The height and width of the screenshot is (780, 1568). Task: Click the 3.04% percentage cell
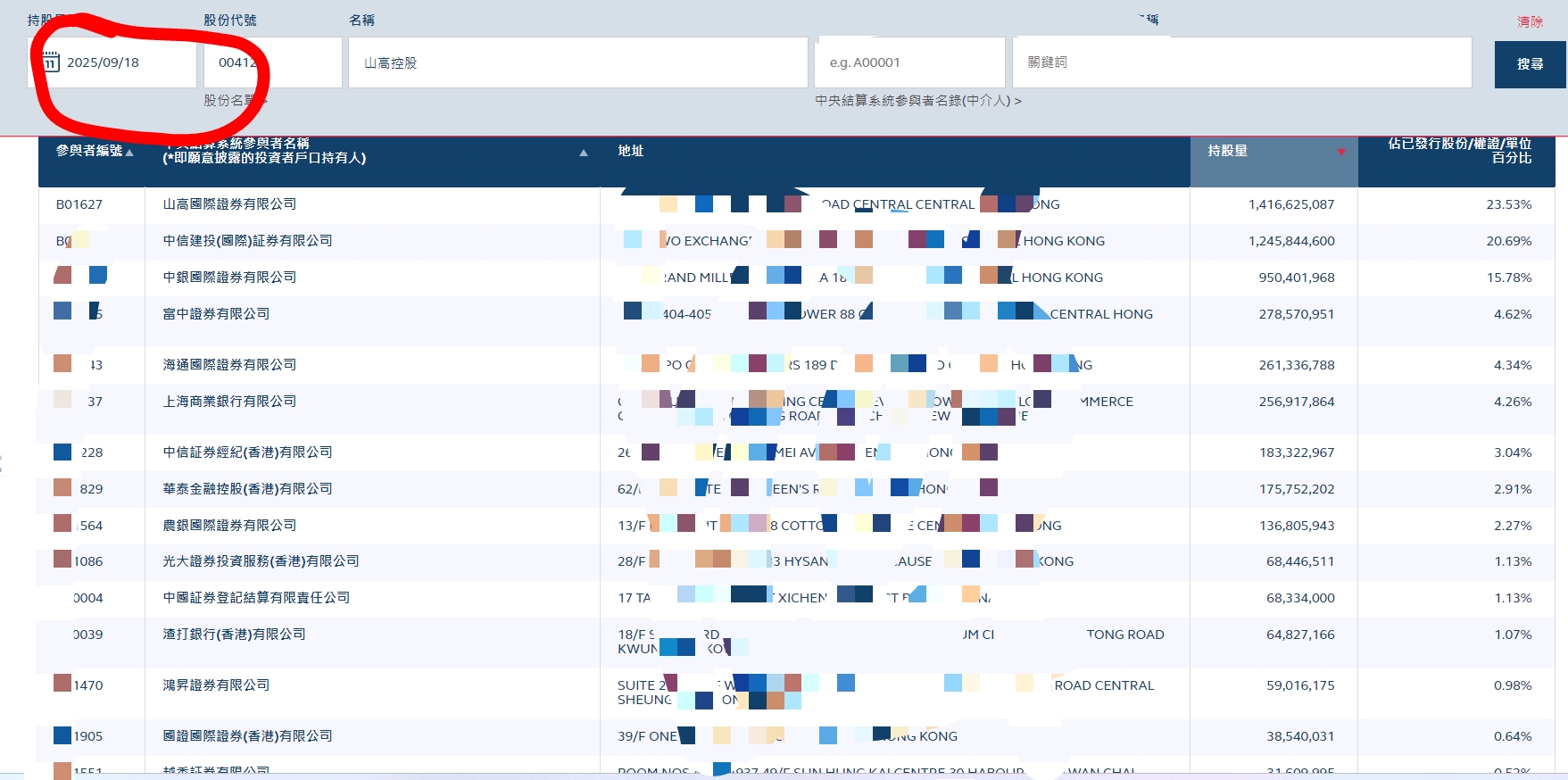1513,452
